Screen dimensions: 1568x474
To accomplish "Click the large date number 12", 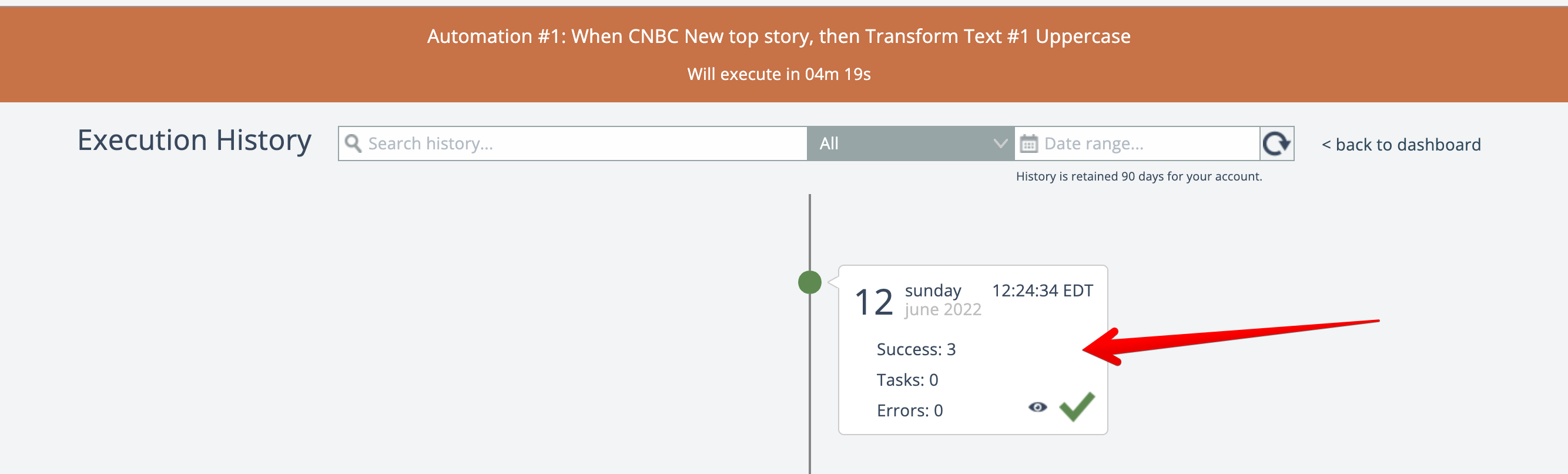I will pyautogui.click(x=873, y=302).
